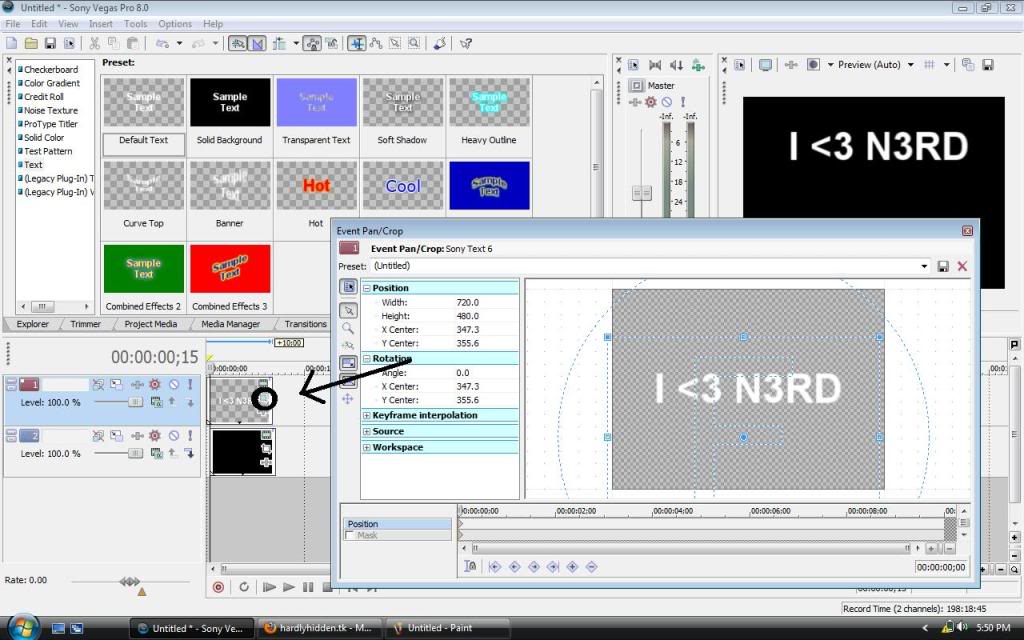The height and width of the screenshot is (640, 1024).
Task: Toggle Automatic Crossfades toolbar button
Action: pyautogui.click(x=257, y=43)
